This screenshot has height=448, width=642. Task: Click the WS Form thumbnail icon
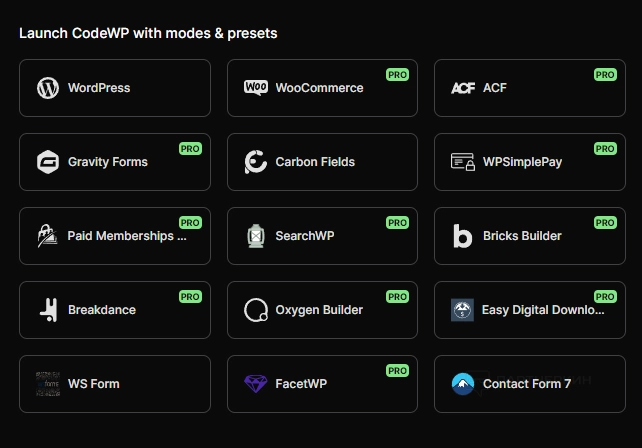(48, 384)
